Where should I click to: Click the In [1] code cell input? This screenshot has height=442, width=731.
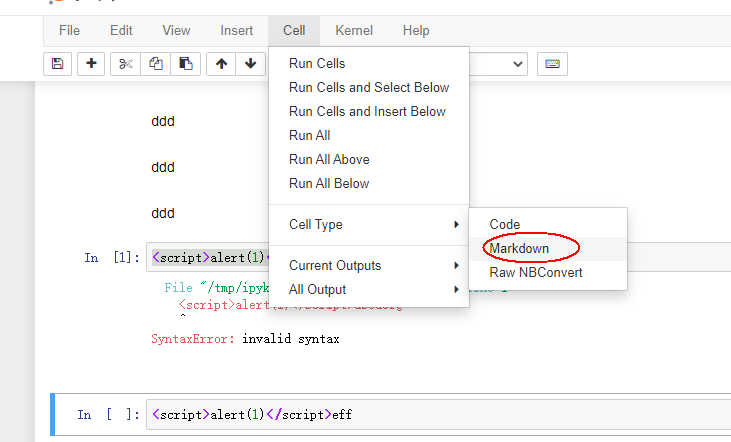point(207,257)
